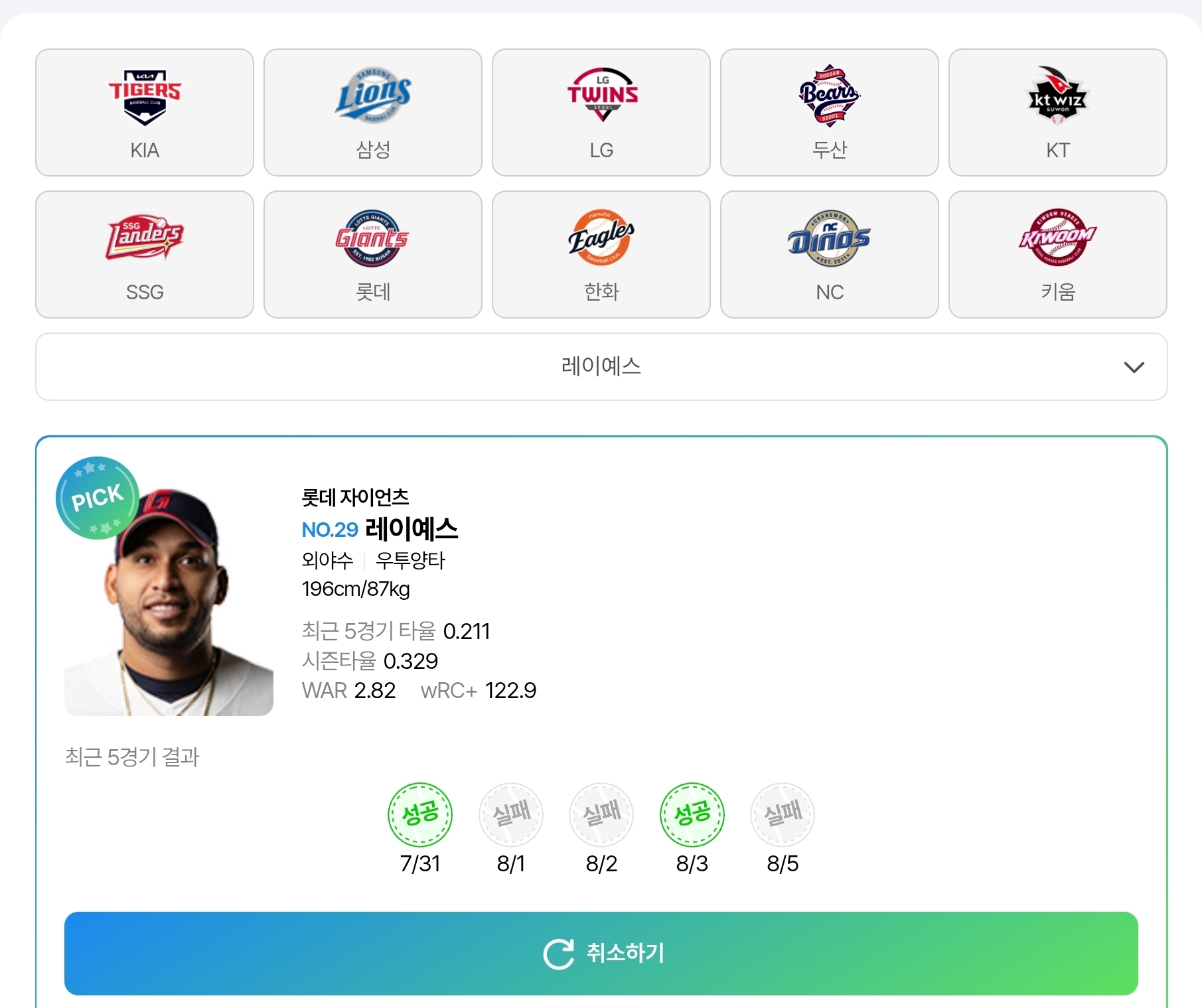Select the SSG Landers team logo

click(145, 237)
